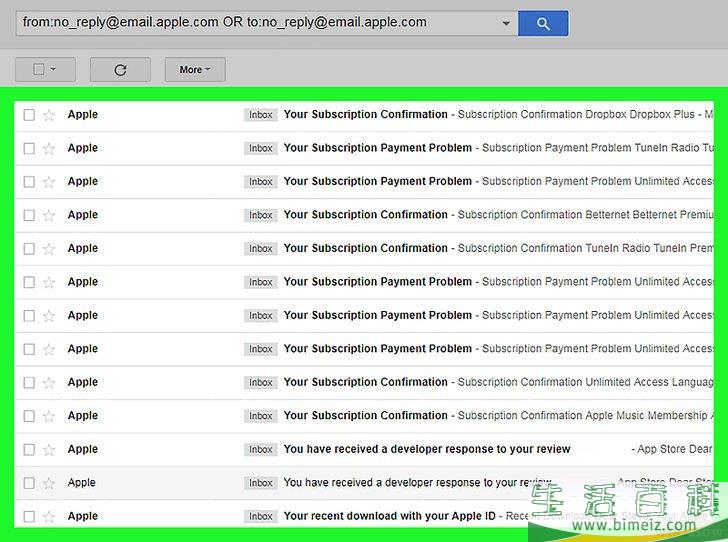Open unread 'You have received a developer response' email
728x542 pixels.
(x=427, y=449)
